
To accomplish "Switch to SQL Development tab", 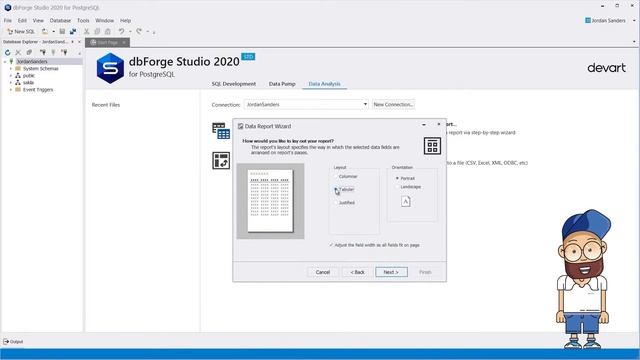I will pos(233,84).
